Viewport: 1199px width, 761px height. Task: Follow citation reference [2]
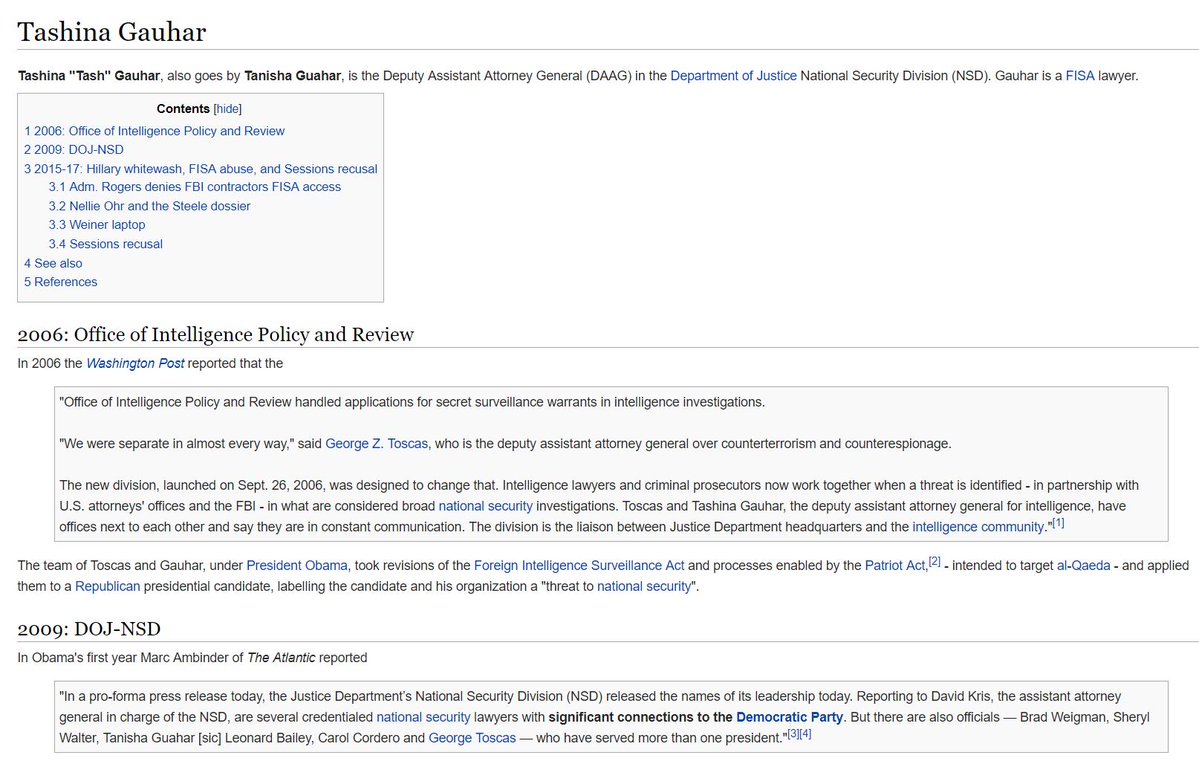pos(934,562)
